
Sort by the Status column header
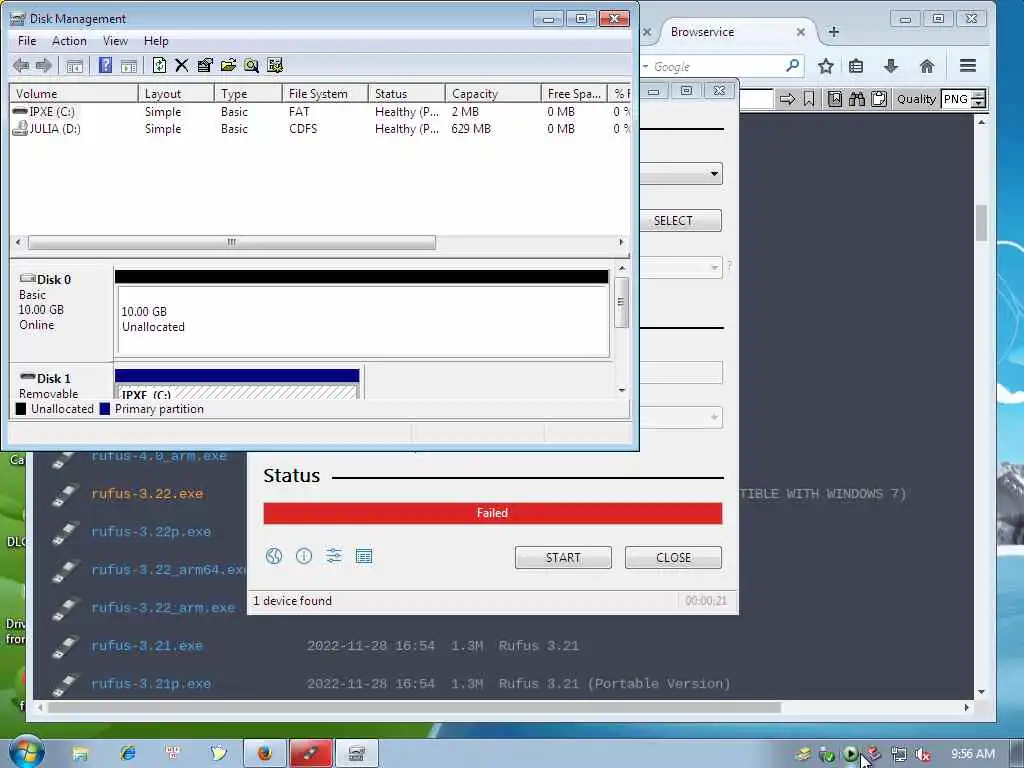click(x=406, y=94)
